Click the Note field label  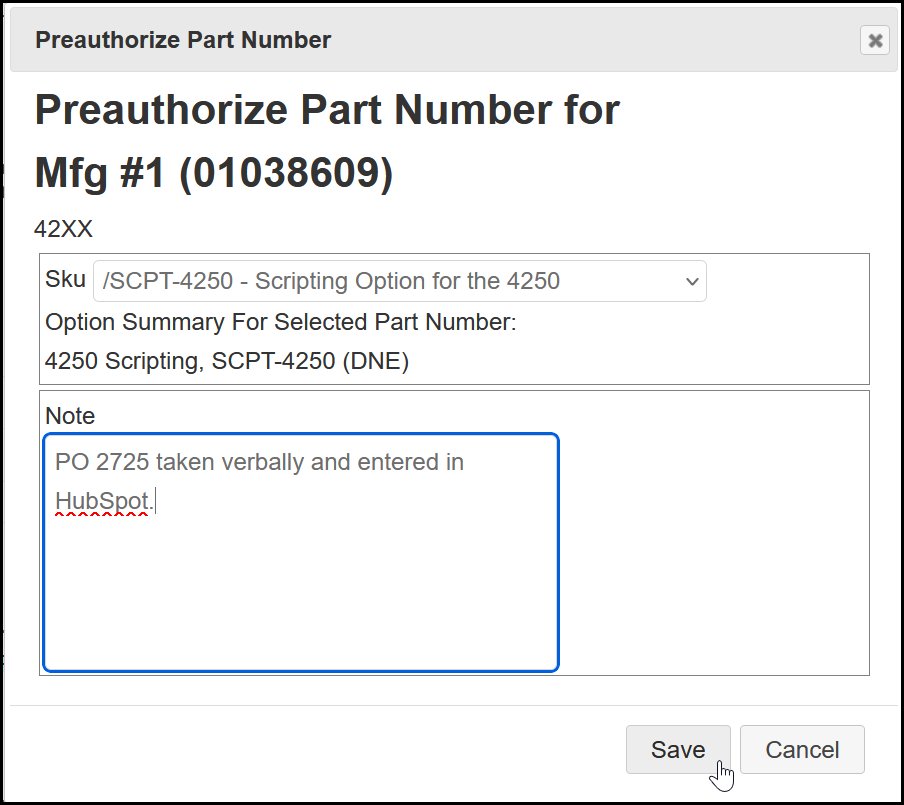click(70, 415)
